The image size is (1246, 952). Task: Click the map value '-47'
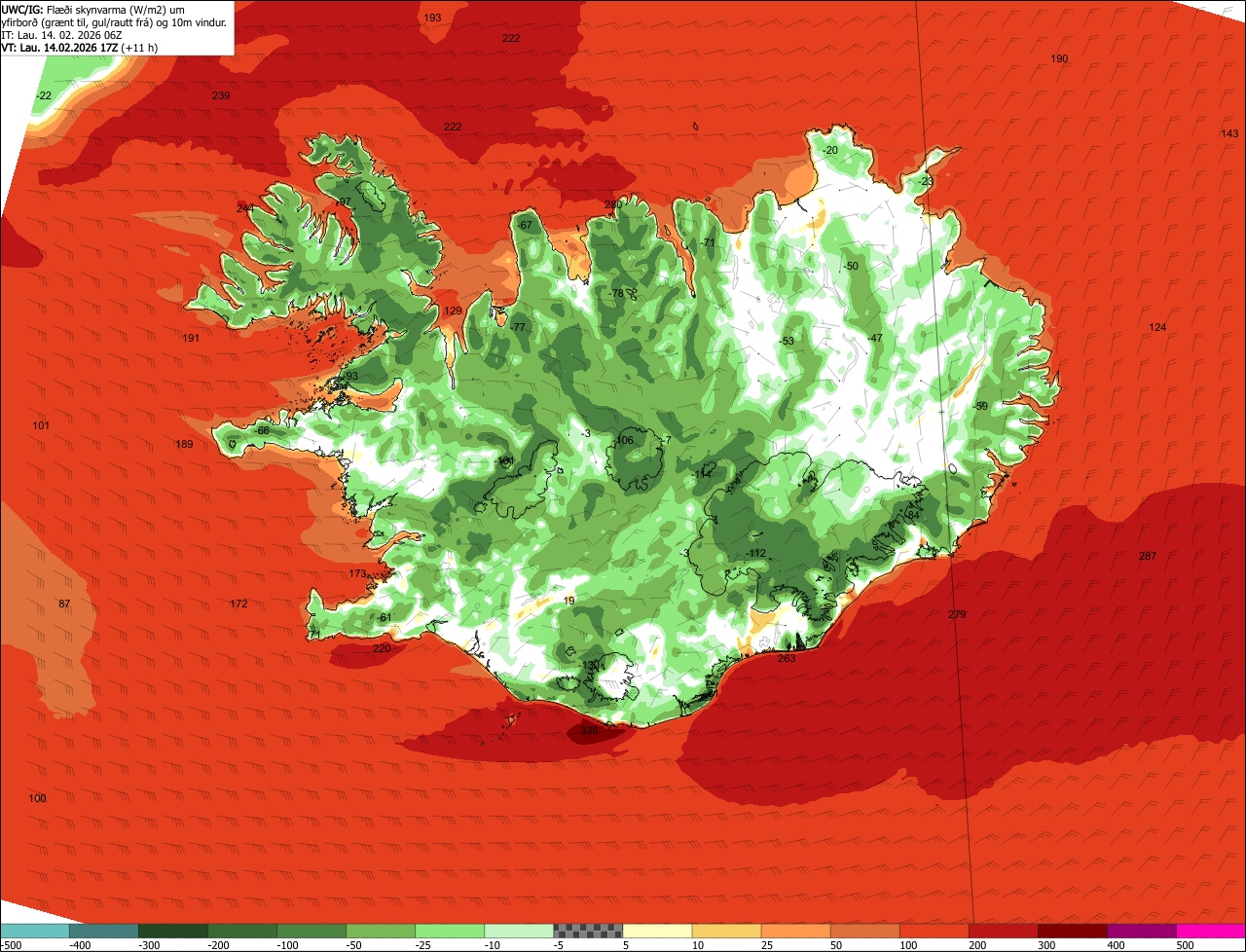click(x=874, y=338)
